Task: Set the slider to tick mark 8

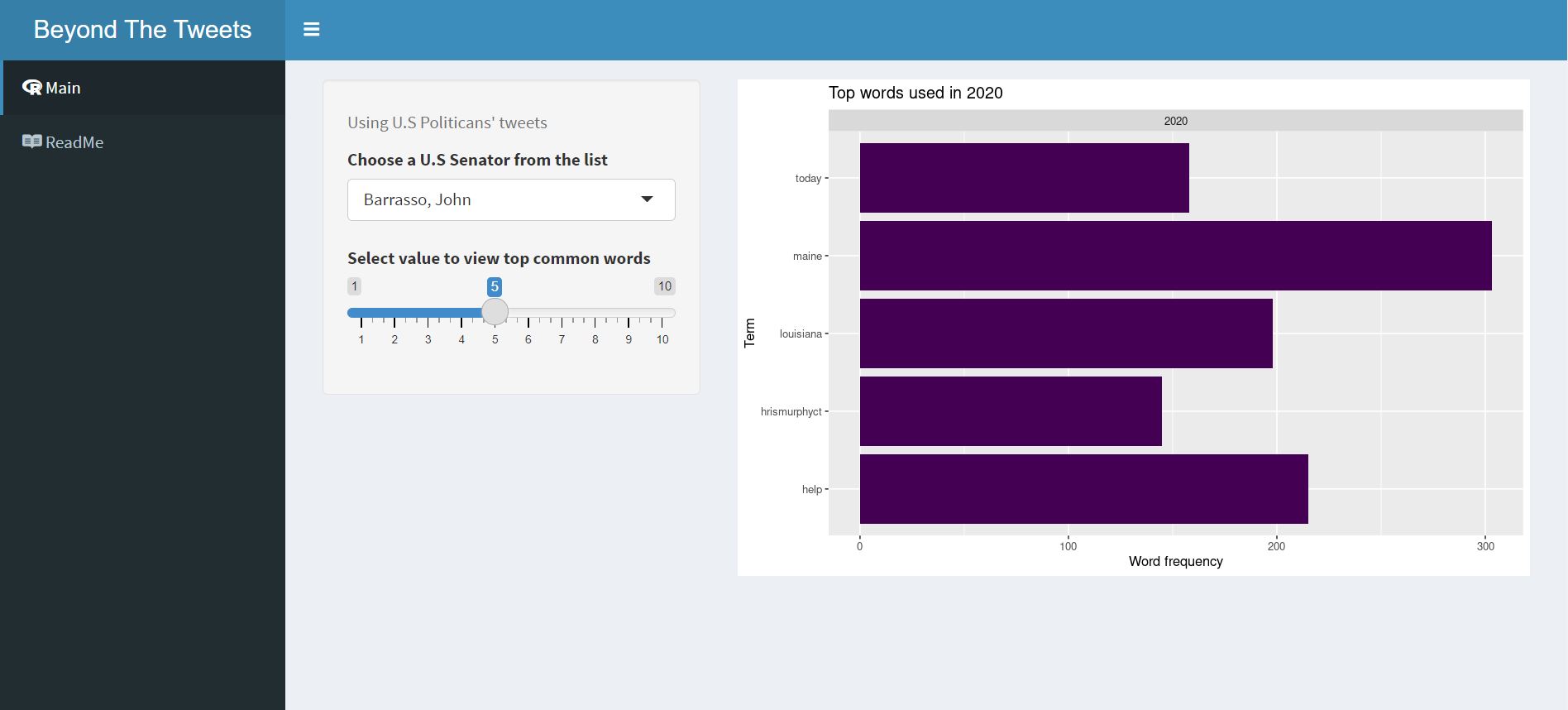Action: [595, 314]
